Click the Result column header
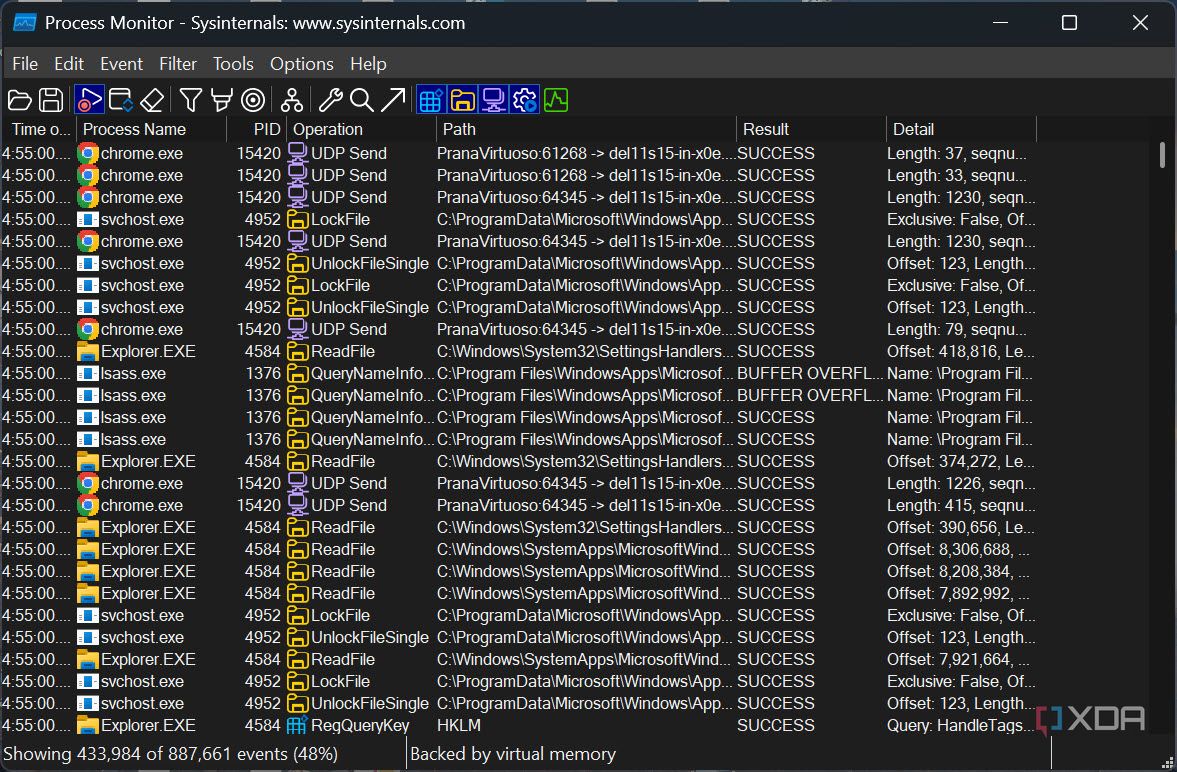Viewport: 1177px width, 772px height. tap(766, 129)
